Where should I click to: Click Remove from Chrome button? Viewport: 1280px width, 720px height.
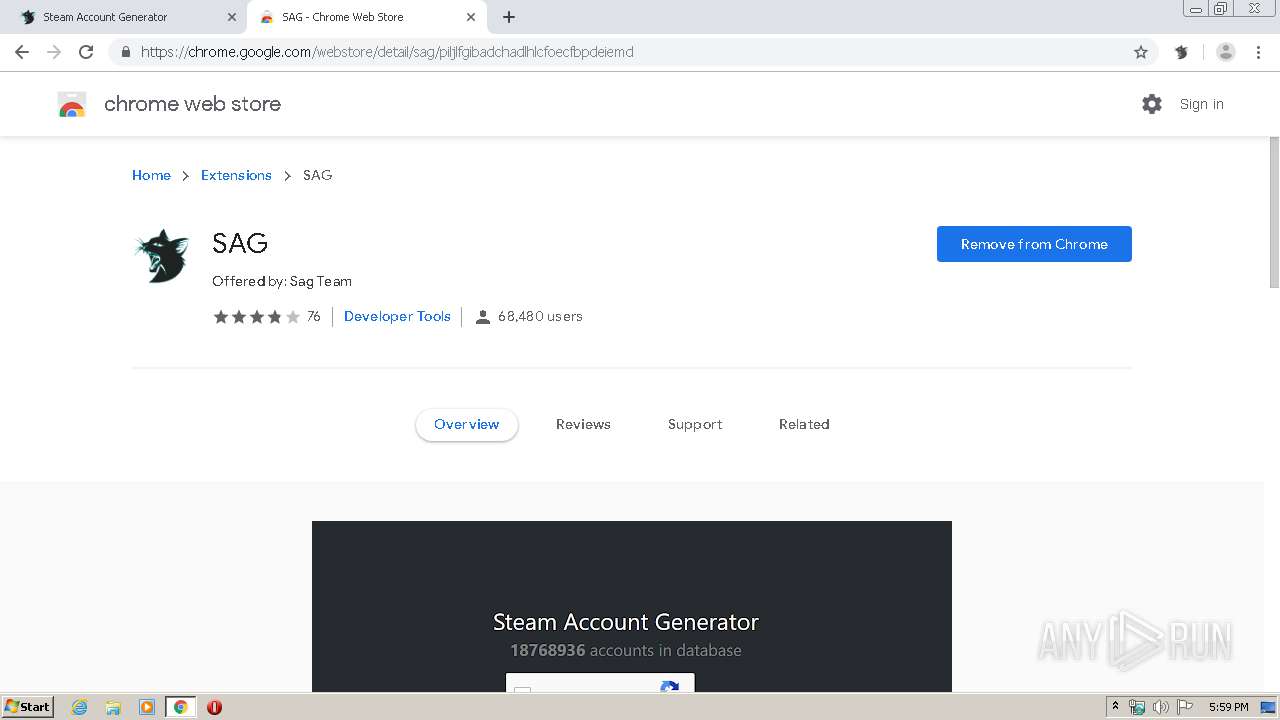[x=1034, y=244]
